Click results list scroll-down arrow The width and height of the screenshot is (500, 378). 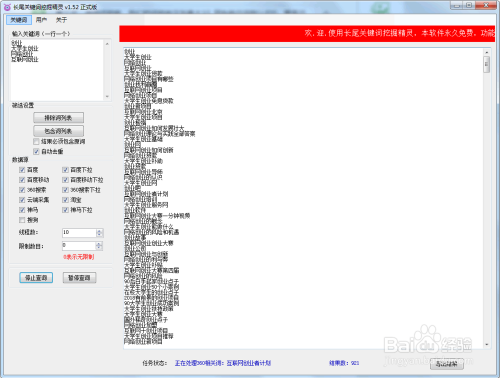(487, 344)
